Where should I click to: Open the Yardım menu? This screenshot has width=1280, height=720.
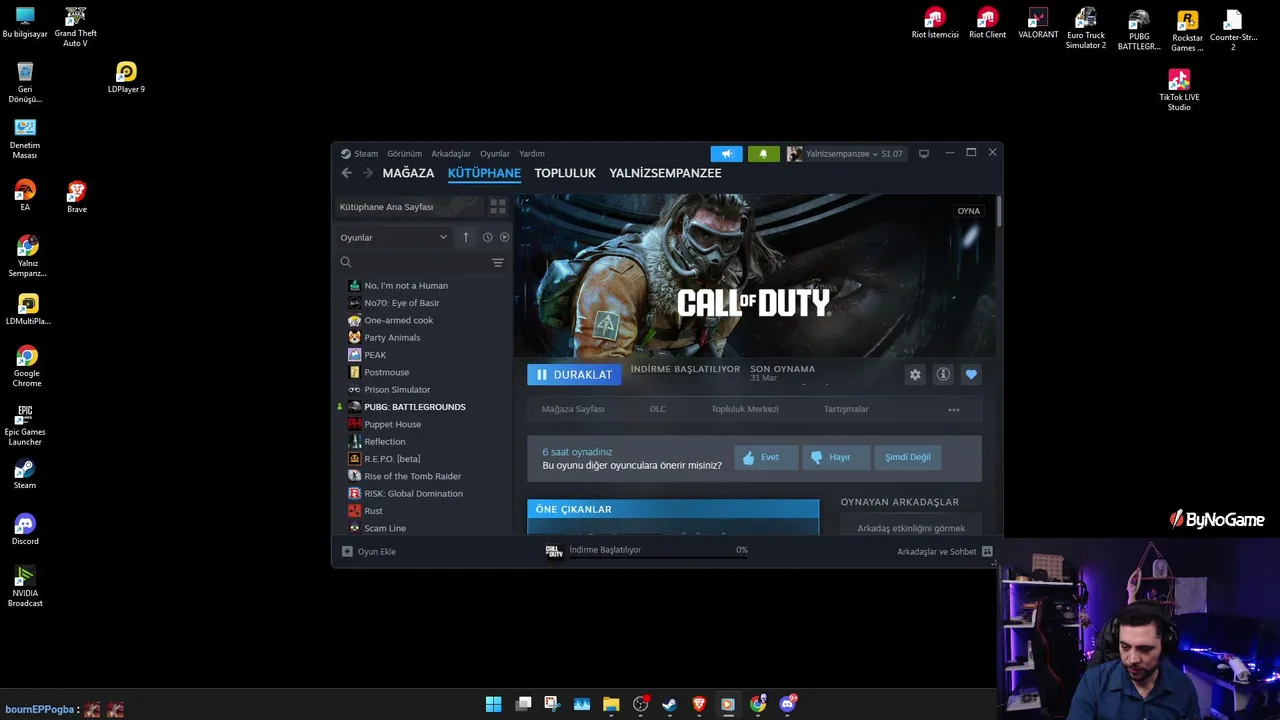pyautogui.click(x=532, y=154)
